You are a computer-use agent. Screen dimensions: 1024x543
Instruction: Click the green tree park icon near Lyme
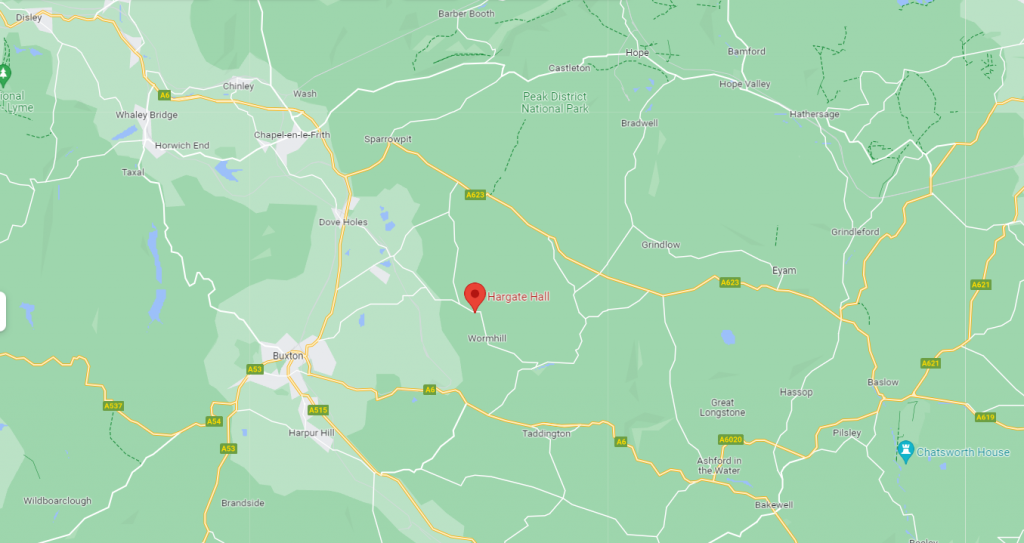click(4, 75)
